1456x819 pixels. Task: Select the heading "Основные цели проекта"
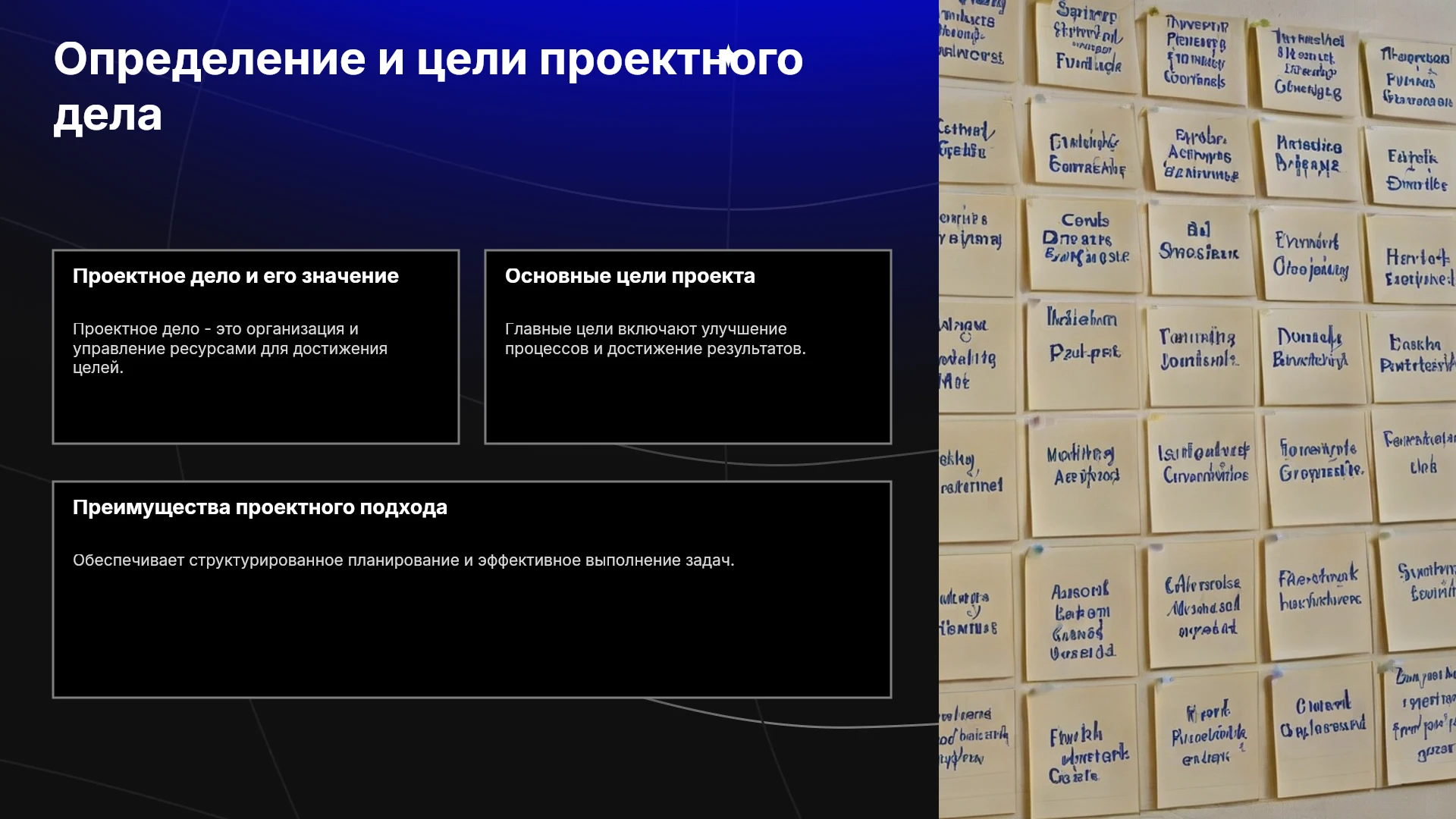(630, 276)
